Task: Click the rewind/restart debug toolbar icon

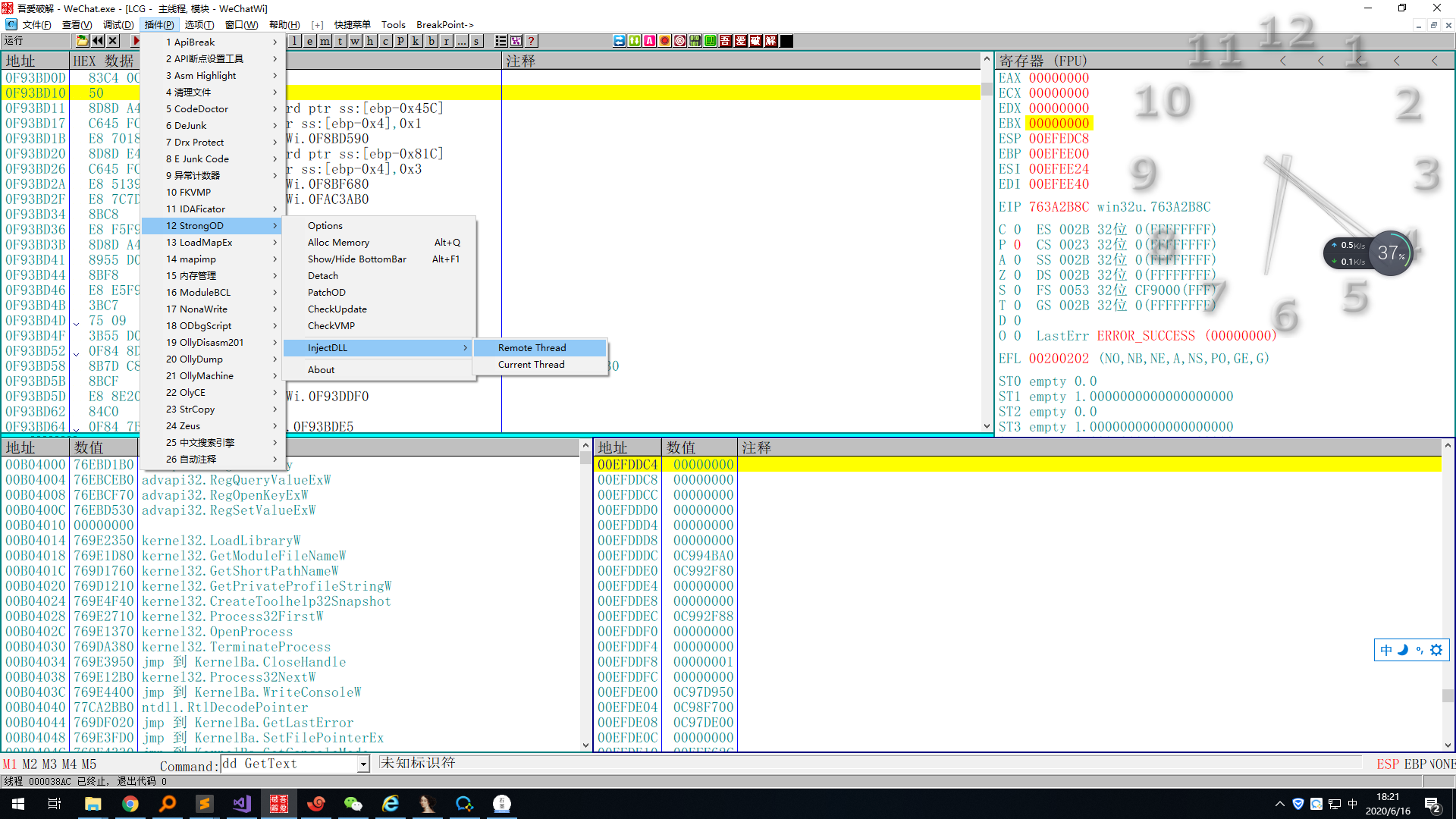Action: point(98,41)
